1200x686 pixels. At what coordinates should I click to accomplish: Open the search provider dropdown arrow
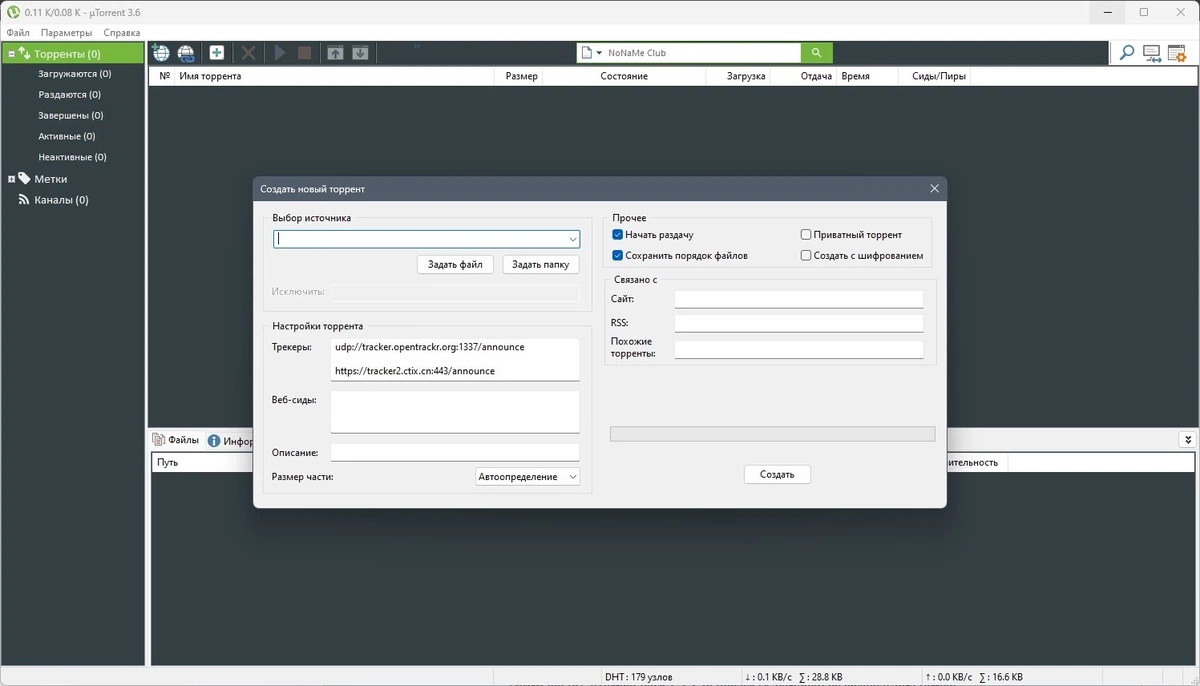(x=599, y=53)
